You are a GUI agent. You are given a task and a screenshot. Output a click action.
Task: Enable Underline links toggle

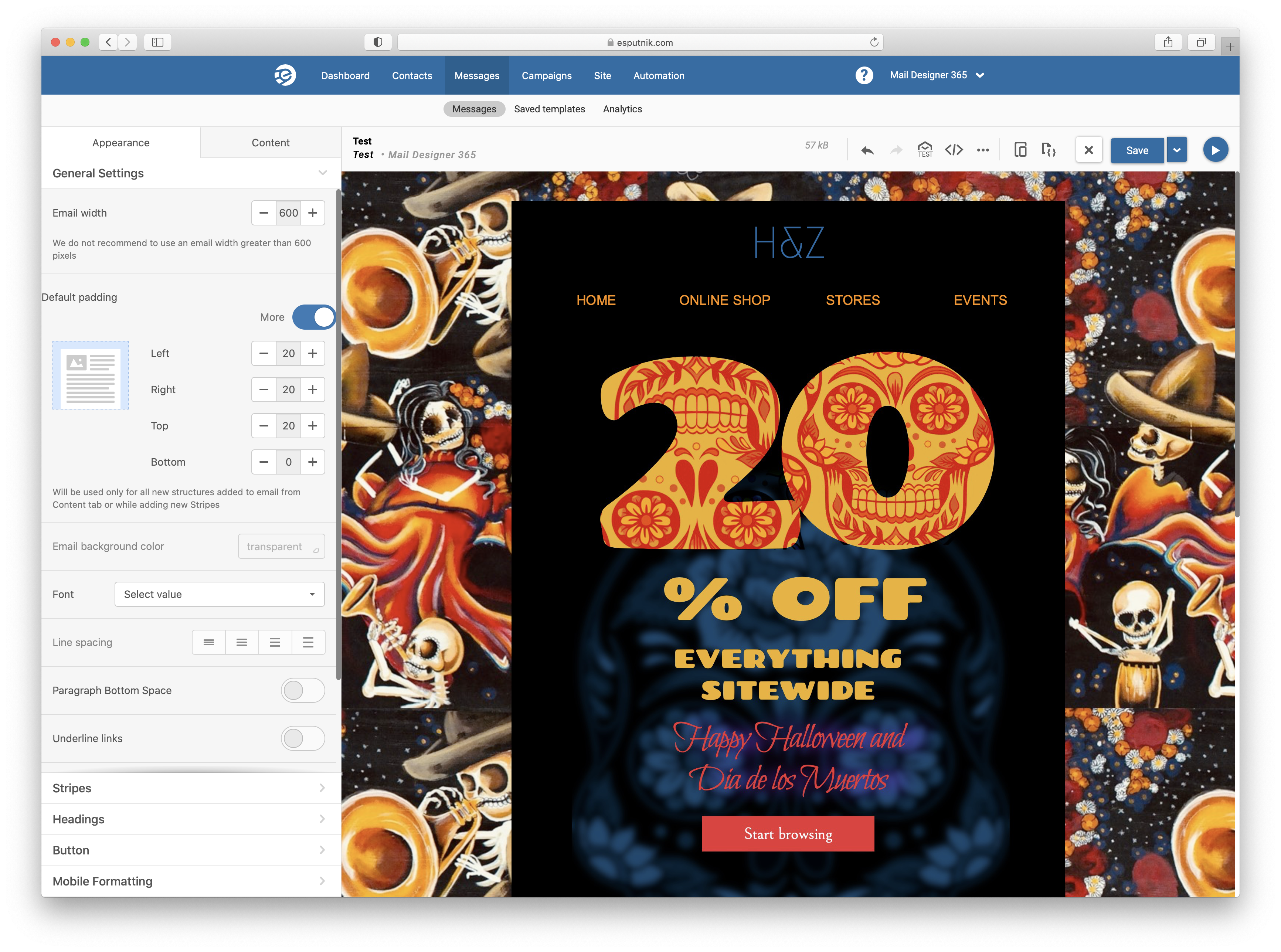point(303,739)
